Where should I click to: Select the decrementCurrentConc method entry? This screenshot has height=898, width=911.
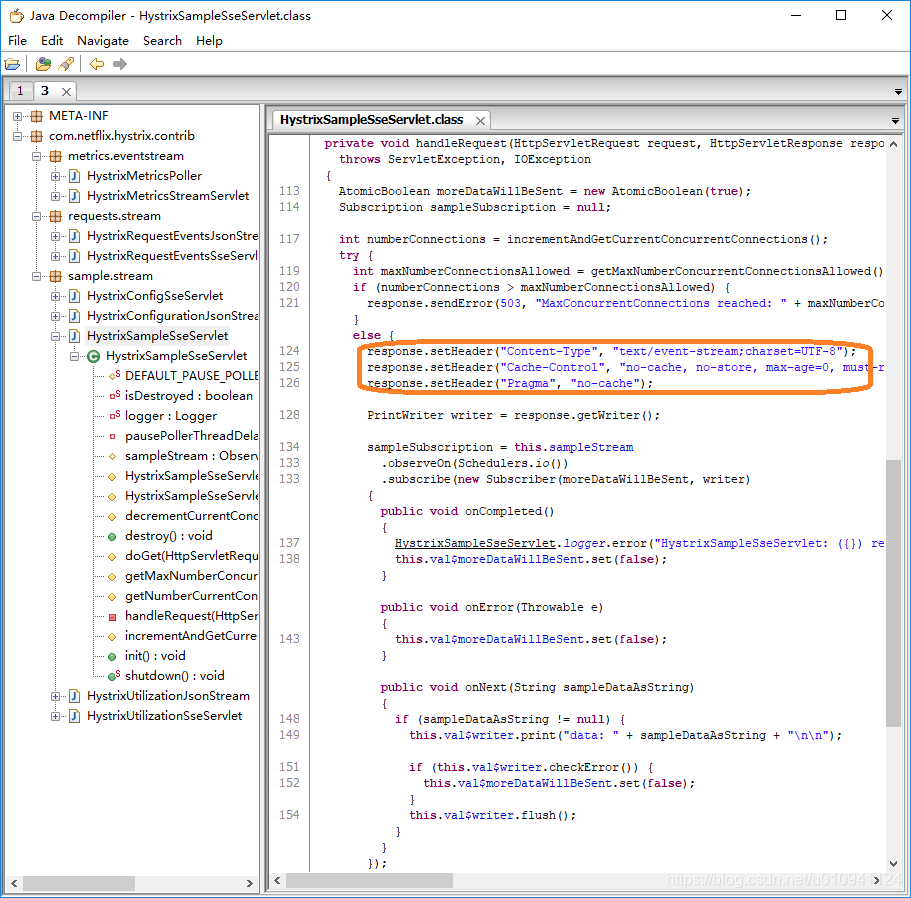tap(191, 516)
